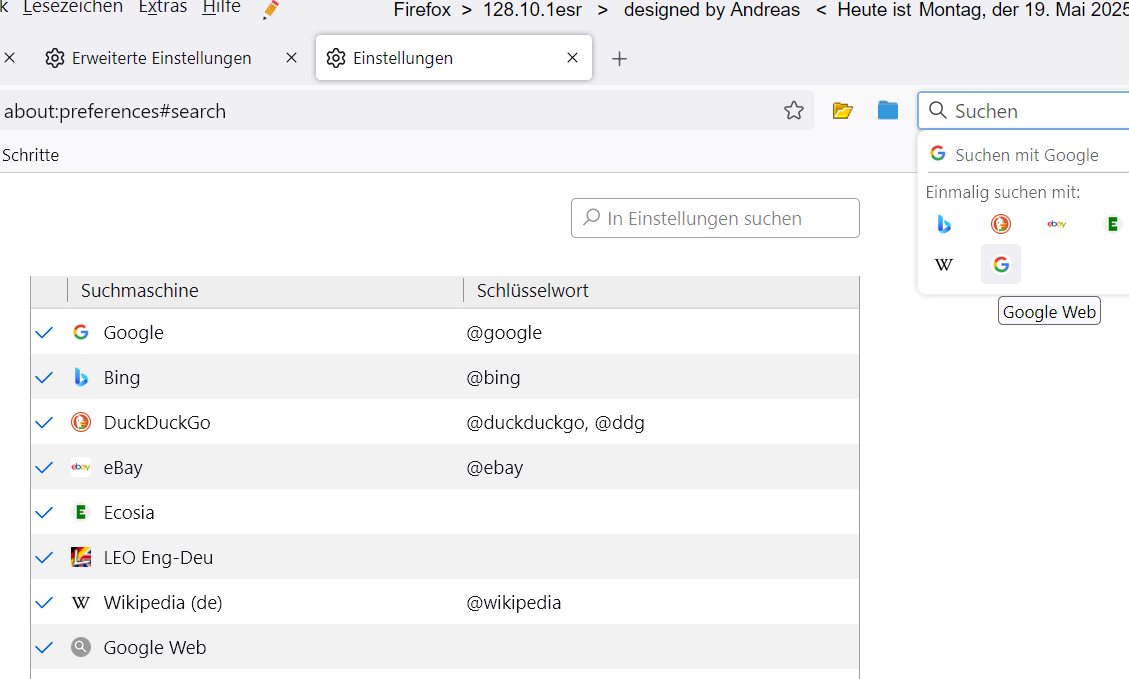
Task: Focus the In Einstellungen suchen field
Action: (715, 218)
